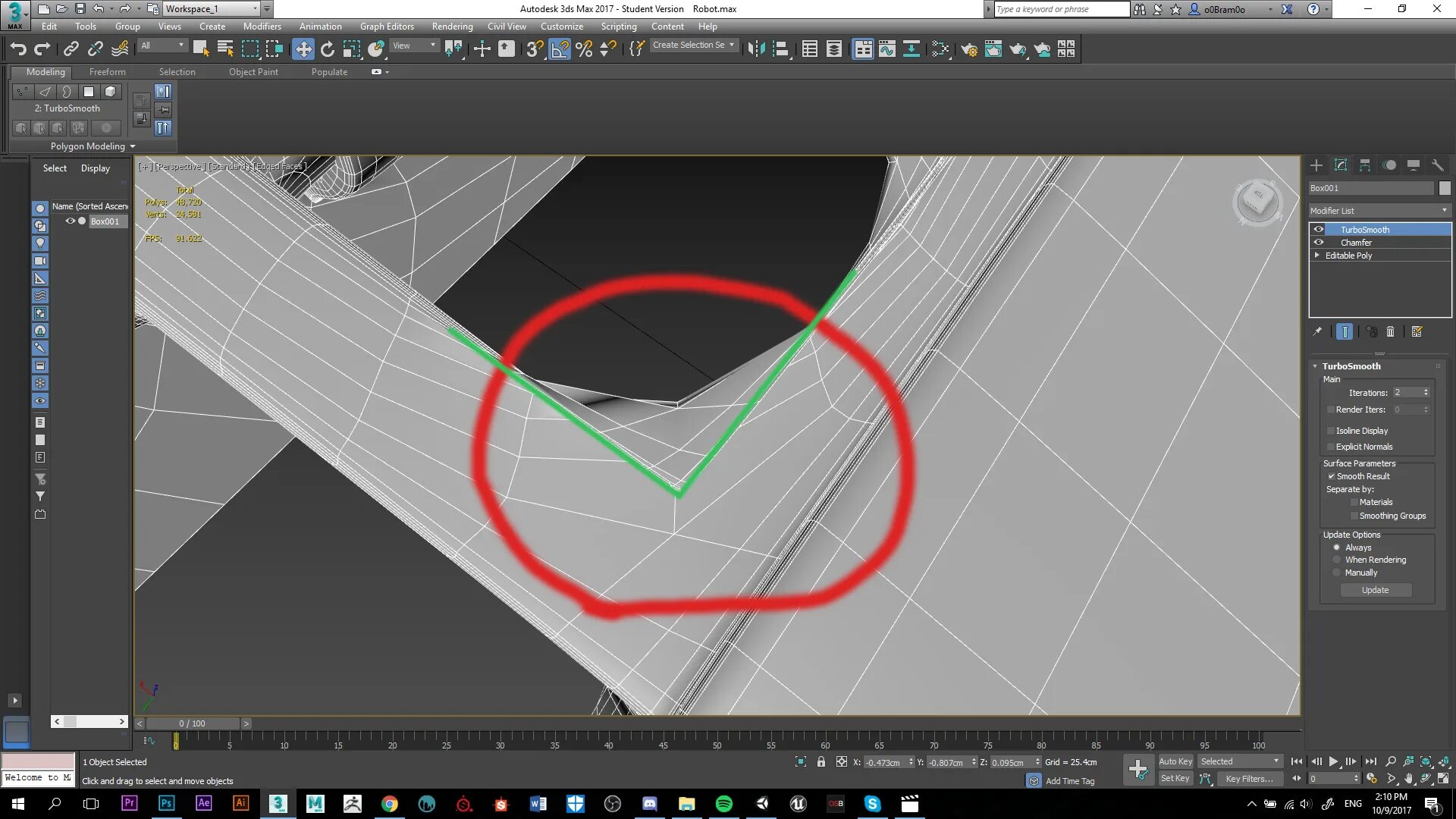Select the Manually update option
The width and height of the screenshot is (1456, 819).
pyautogui.click(x=1337, y=573)
